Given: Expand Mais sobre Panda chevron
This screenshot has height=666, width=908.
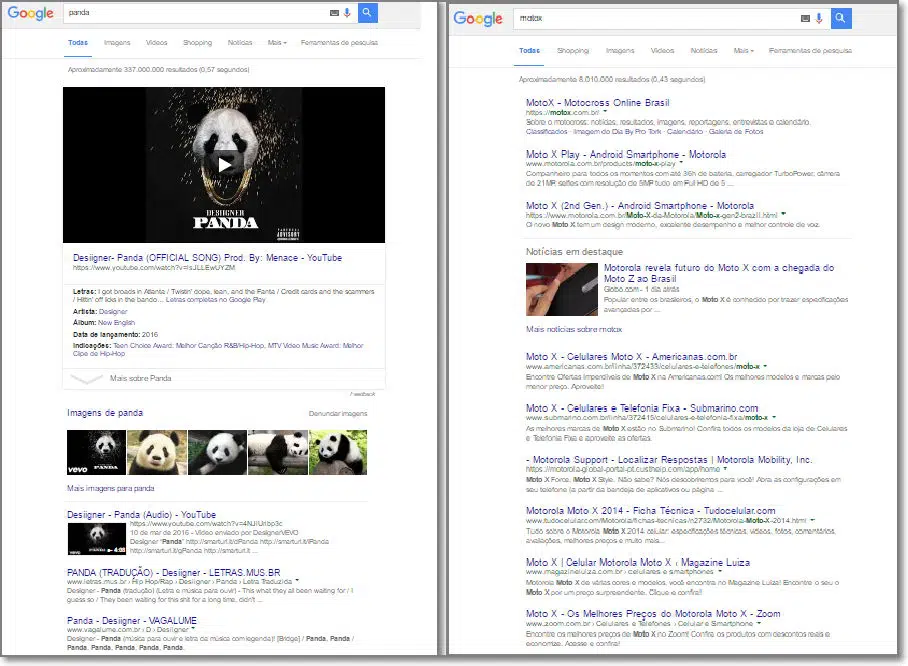Looking at the screenshot, I should pyautogui.click(x=86, y=379).
